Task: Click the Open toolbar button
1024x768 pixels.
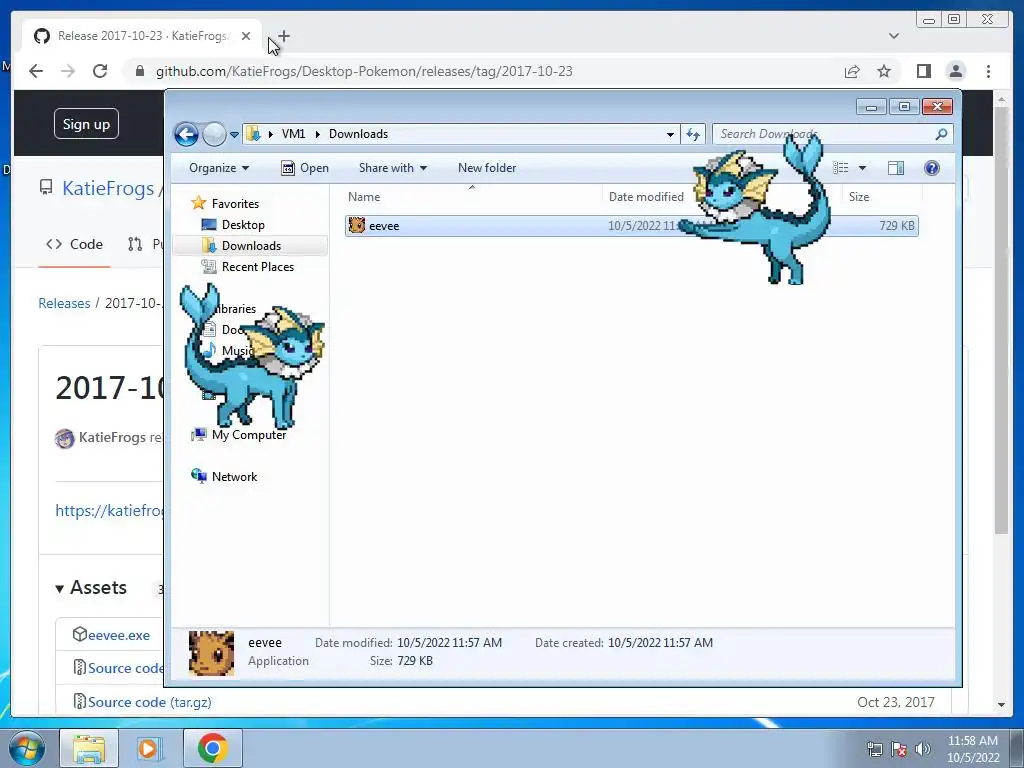Action: (305, 168)
